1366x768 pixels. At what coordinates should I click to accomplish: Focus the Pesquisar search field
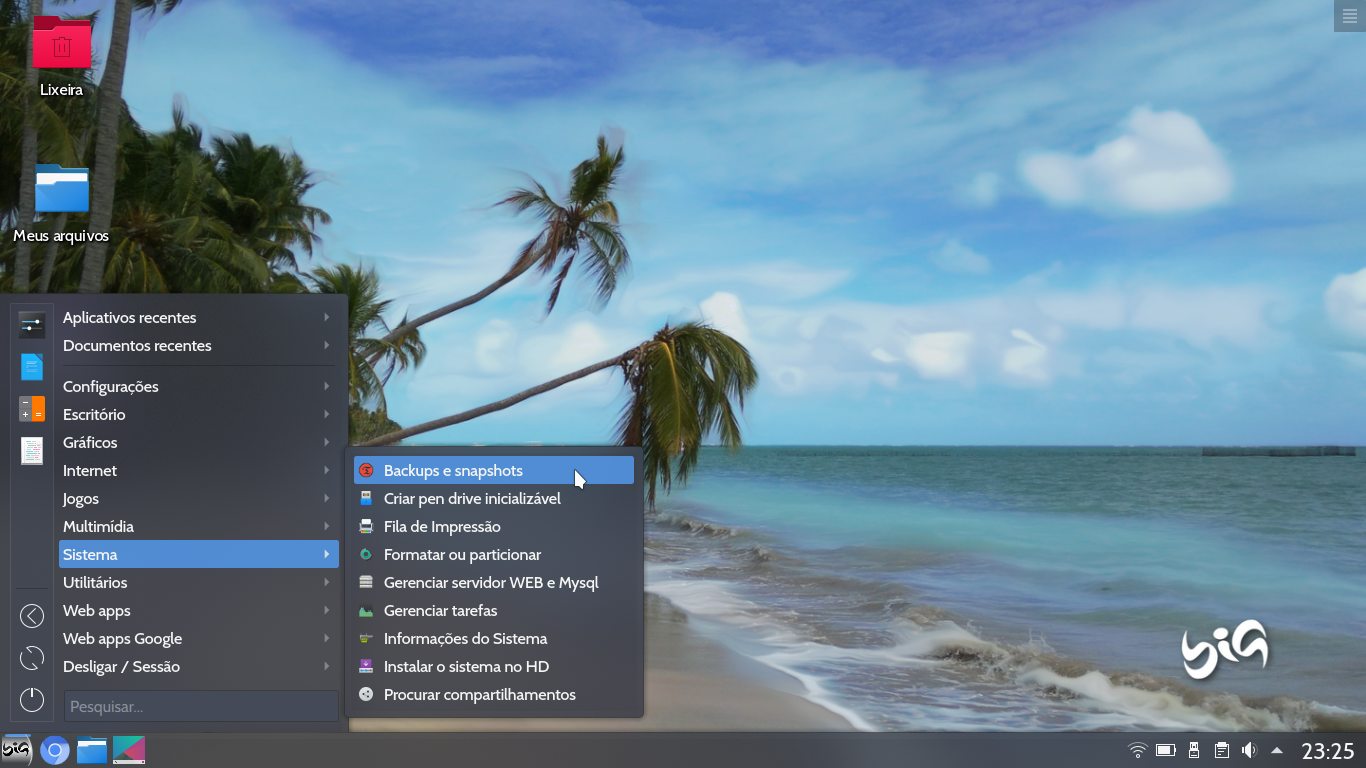(201, 706)
